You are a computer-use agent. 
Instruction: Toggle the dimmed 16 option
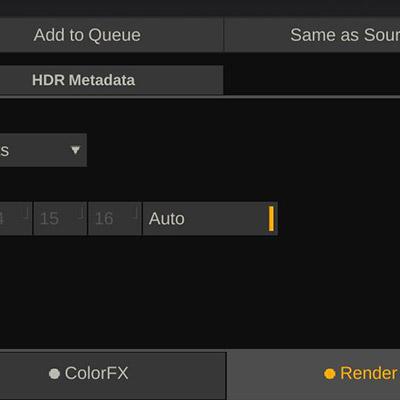pos(115,218)
